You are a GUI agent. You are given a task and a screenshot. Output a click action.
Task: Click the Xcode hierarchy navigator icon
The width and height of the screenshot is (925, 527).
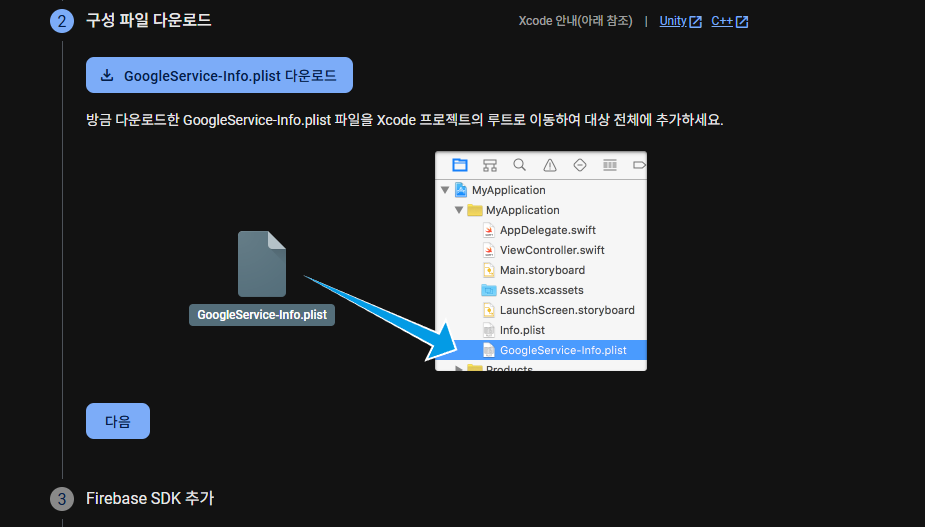490,165
